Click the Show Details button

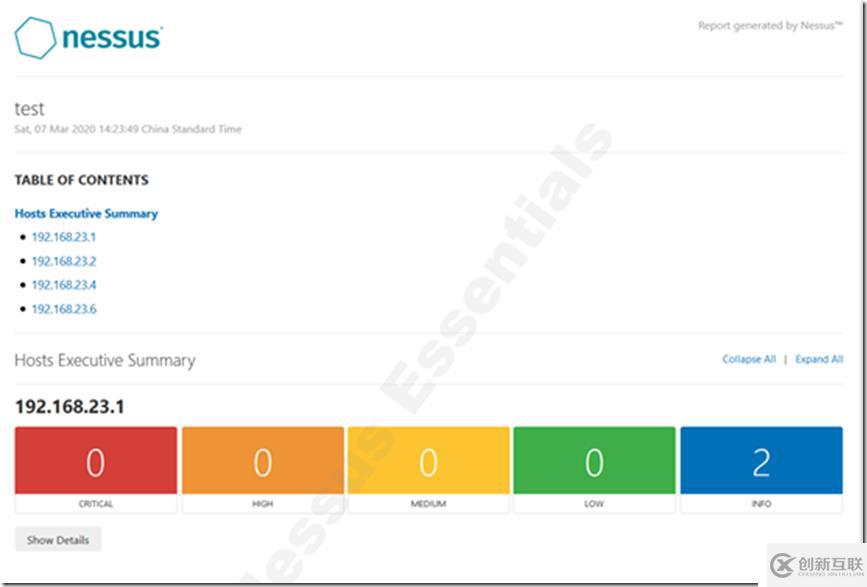(58, 539)
